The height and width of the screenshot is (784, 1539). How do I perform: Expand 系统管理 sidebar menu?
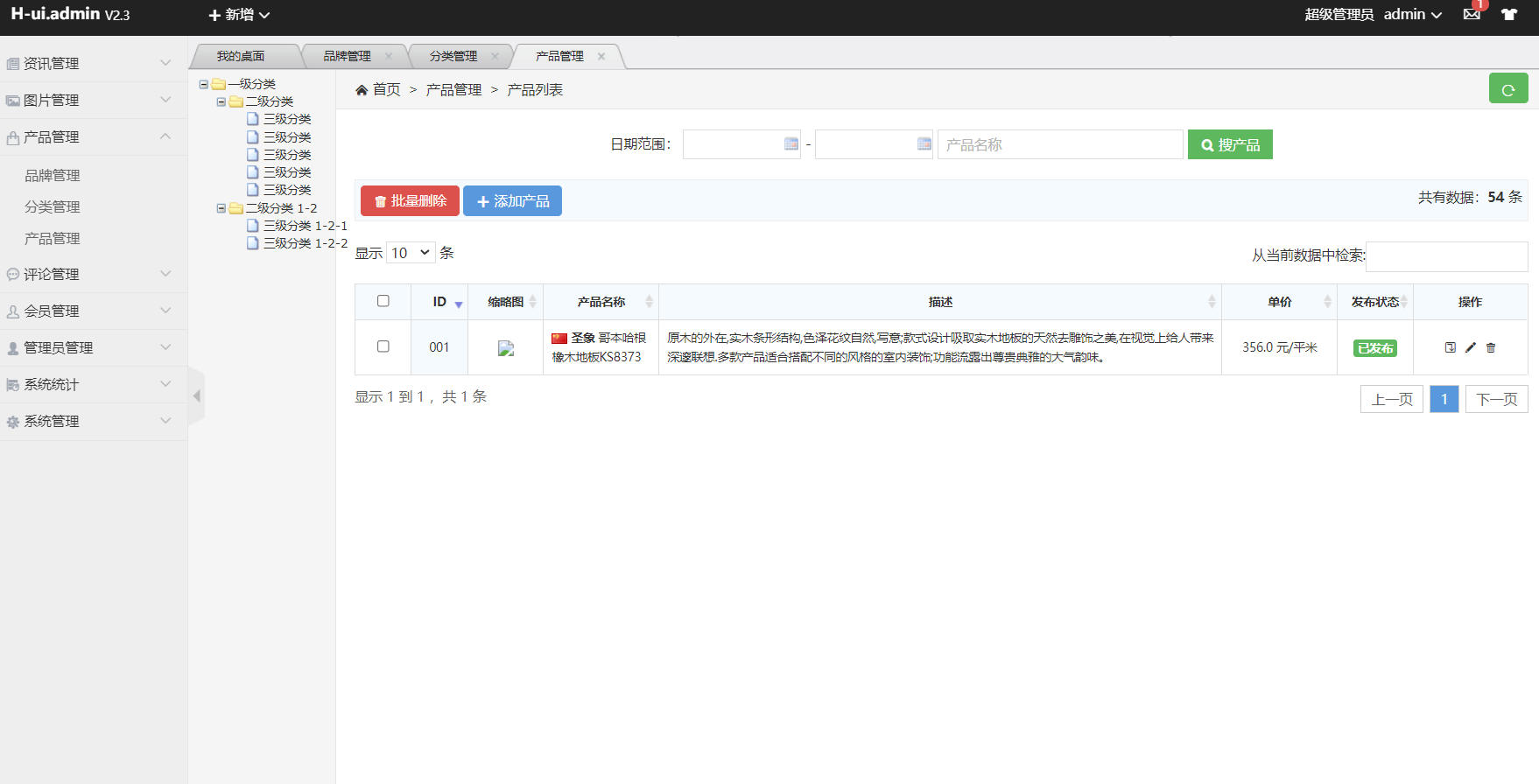pyautogui.click(x=94, y=421)
